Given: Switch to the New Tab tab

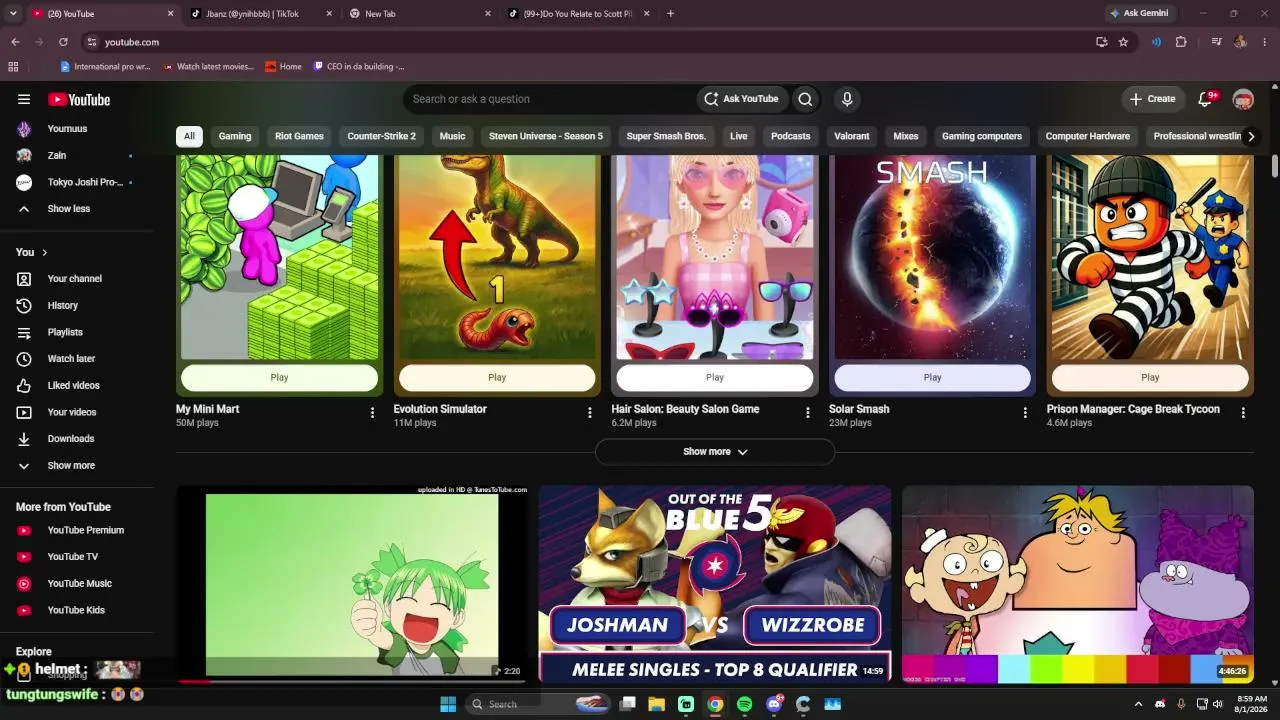Looking at the screenshot, I should tap(420, 14).
